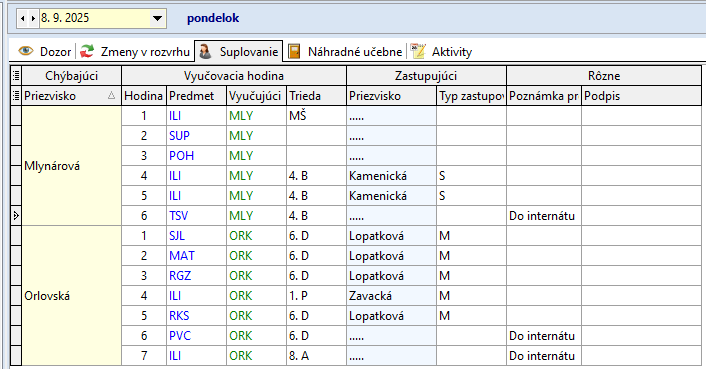706x369 pixels.
Task: Select the substitute cell with Zavacká
Action: point(391,296)
